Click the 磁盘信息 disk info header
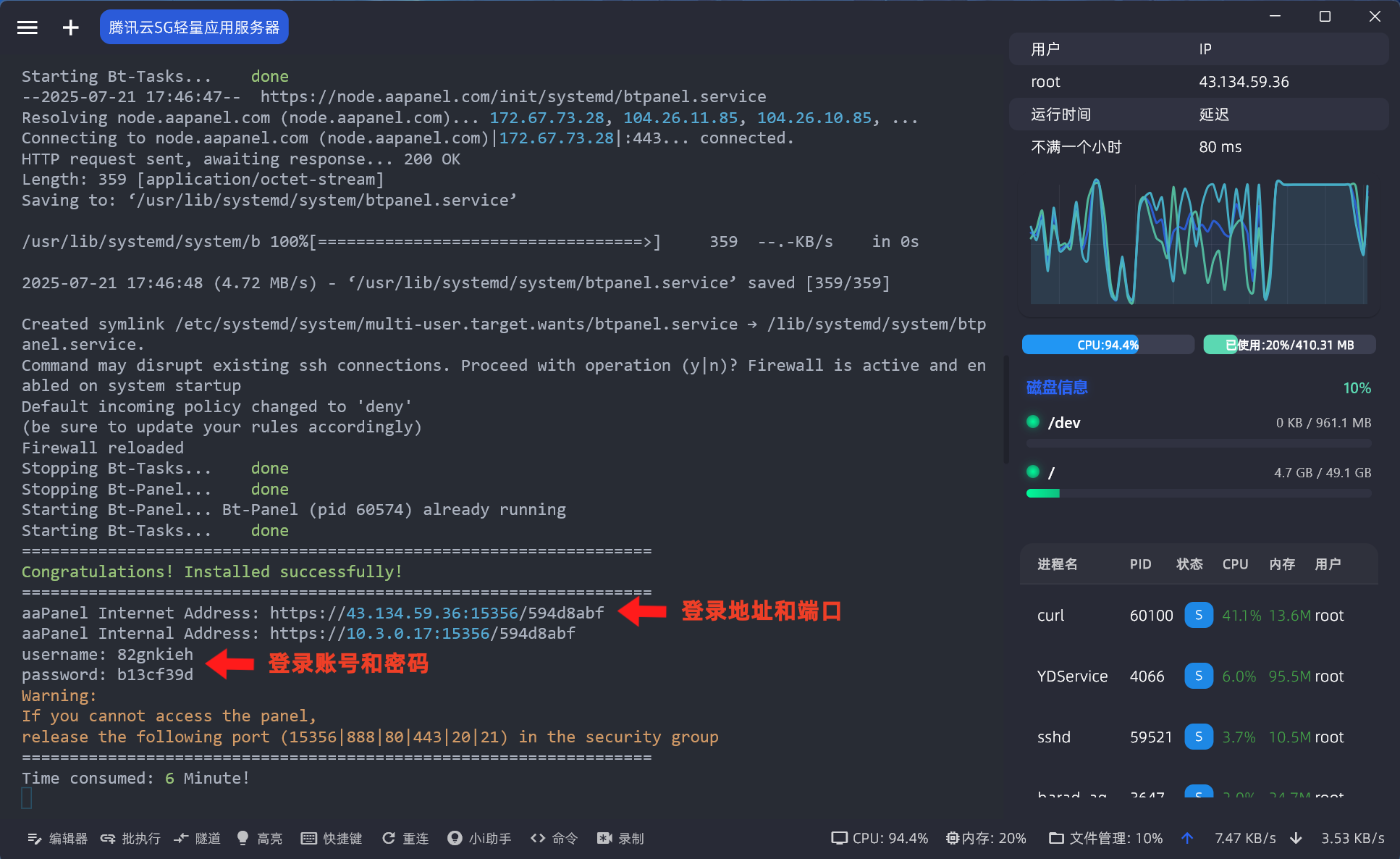Viewport: 1400px width, 859px height. coord(1057,387)
